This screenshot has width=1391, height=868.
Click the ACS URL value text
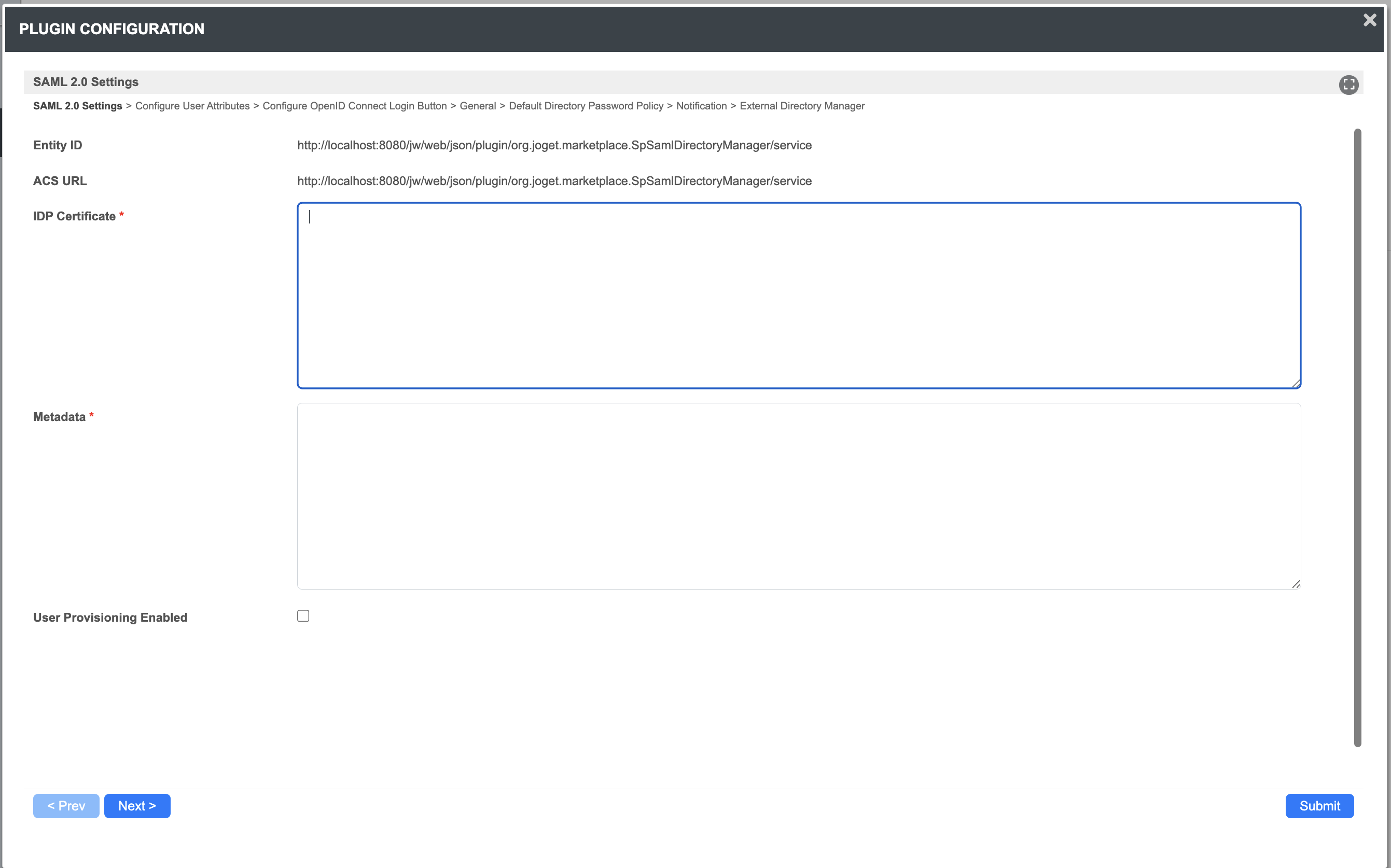click(554, 181)
